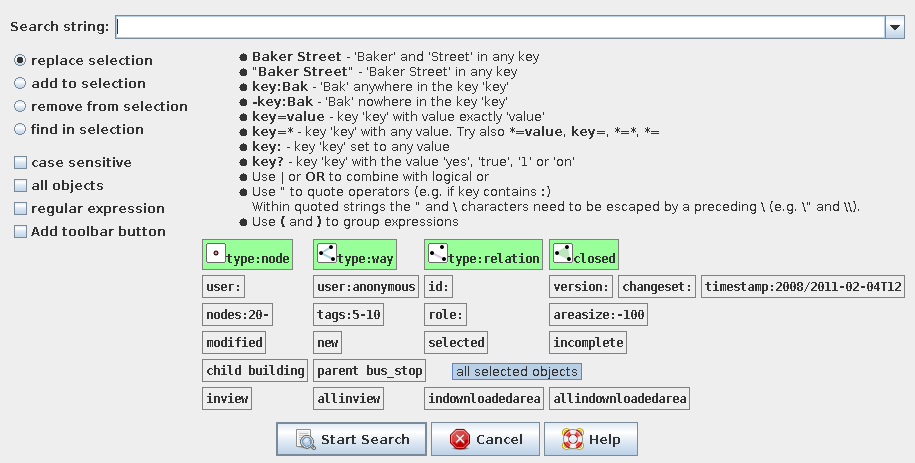Expand the search string history dropdown

coord(894,27)
